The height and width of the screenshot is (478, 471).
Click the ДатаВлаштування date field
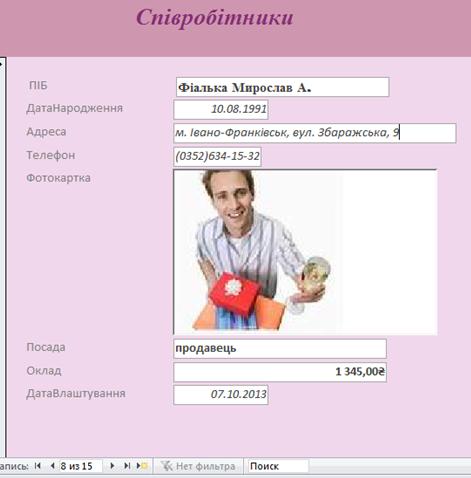point(221,395)
